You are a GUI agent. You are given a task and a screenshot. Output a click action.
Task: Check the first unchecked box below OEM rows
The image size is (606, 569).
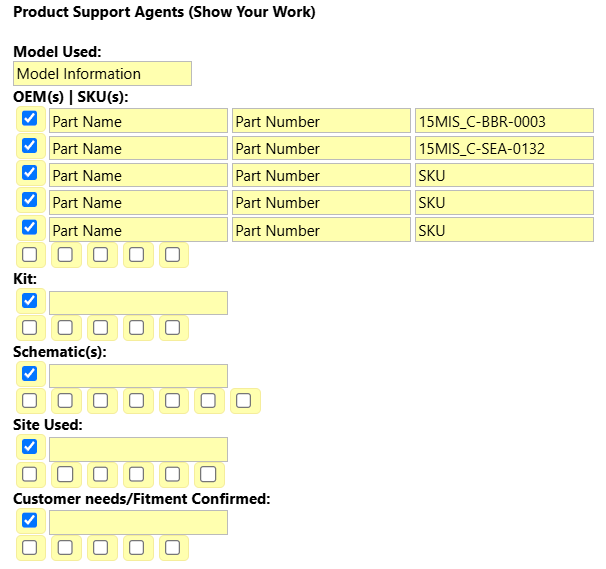tap(30, 255)
